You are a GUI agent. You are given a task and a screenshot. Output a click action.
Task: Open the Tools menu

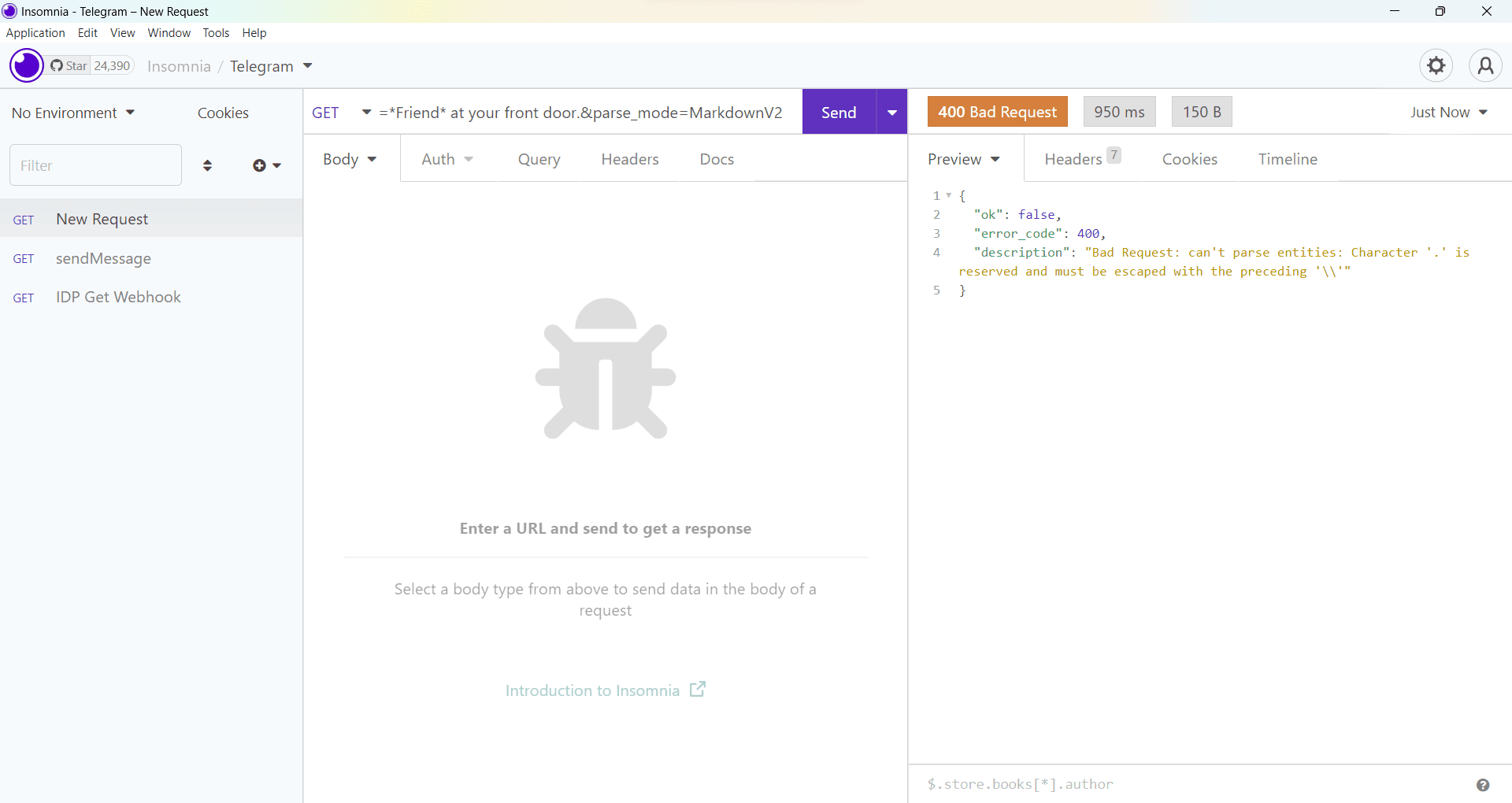click(216, 33)
